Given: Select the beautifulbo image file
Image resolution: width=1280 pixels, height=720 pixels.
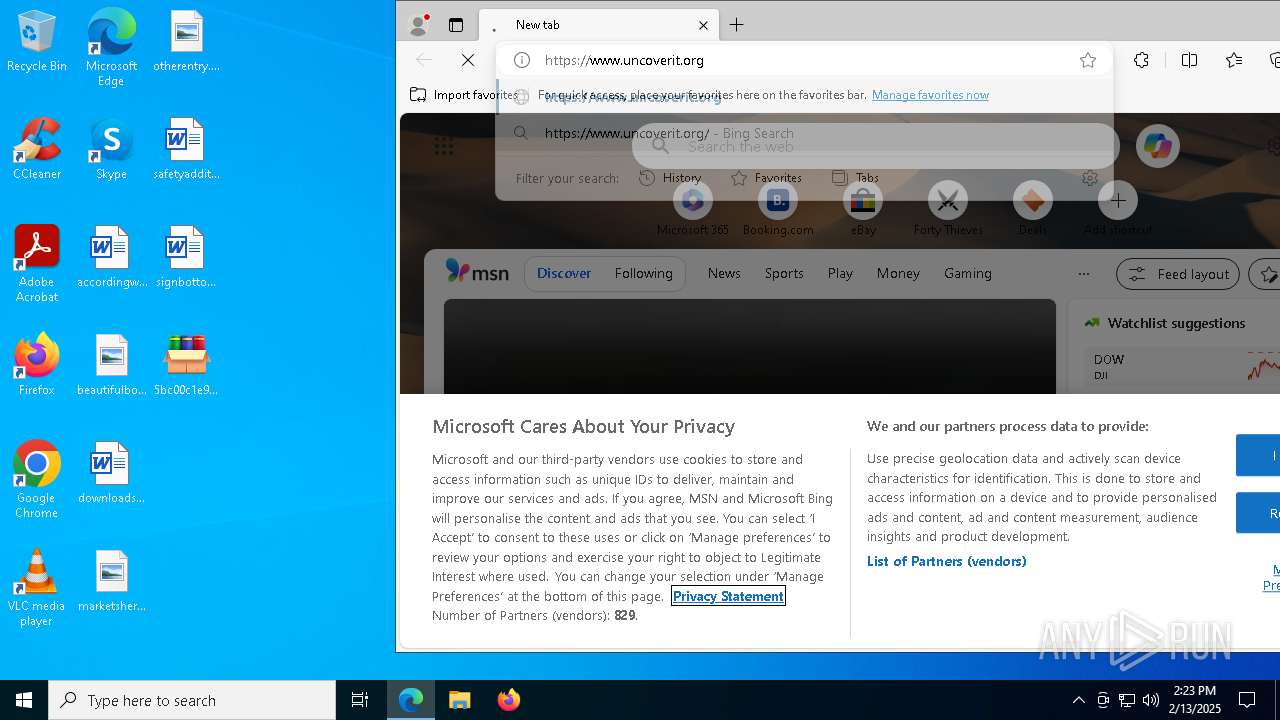Looking at the screenshot, I should [x=111, y=365].
